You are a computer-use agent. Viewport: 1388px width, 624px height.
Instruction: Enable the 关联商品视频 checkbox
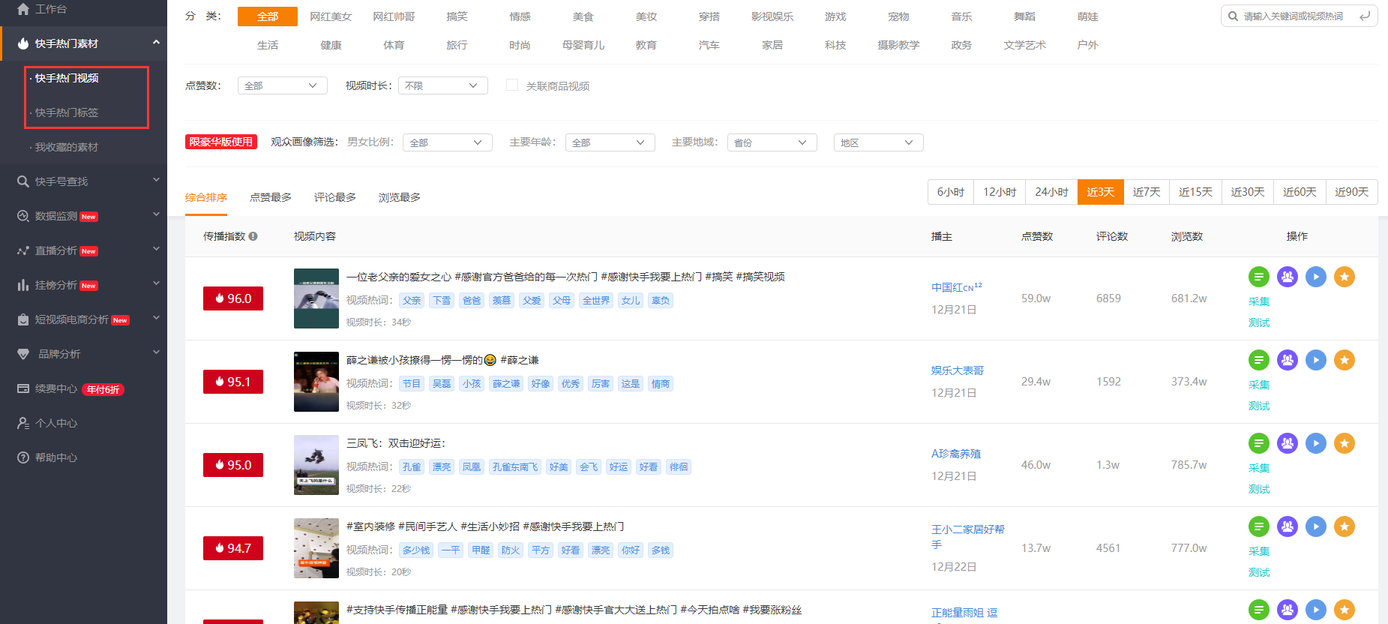tap(512, 86)
